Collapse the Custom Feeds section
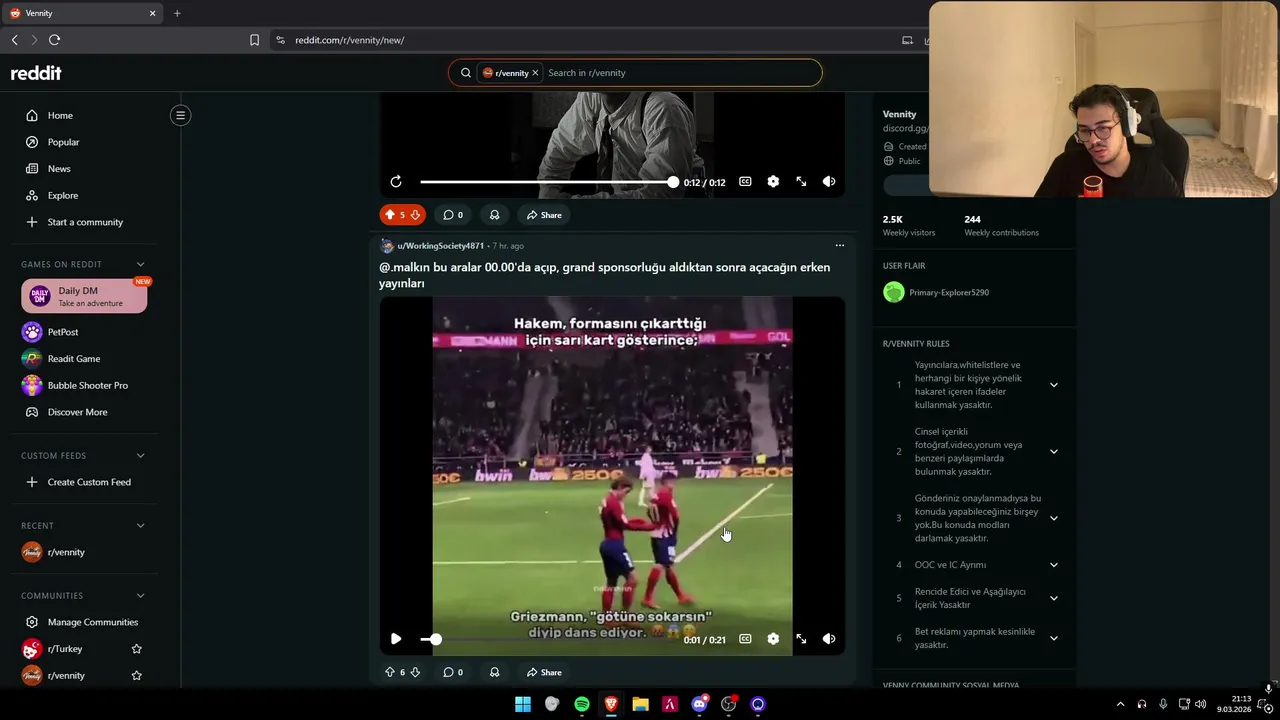1280x720 pixels. click(140, 456)
